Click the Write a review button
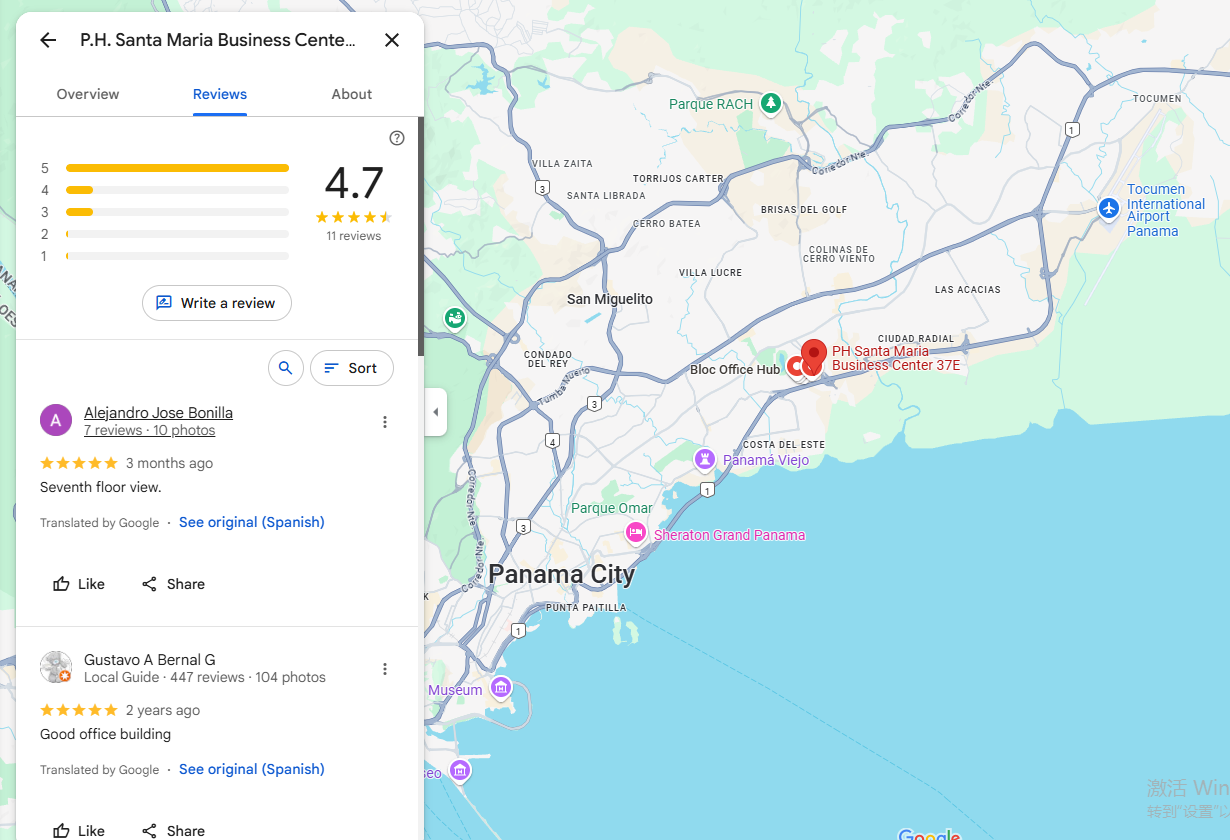 [x=217, y=303]
